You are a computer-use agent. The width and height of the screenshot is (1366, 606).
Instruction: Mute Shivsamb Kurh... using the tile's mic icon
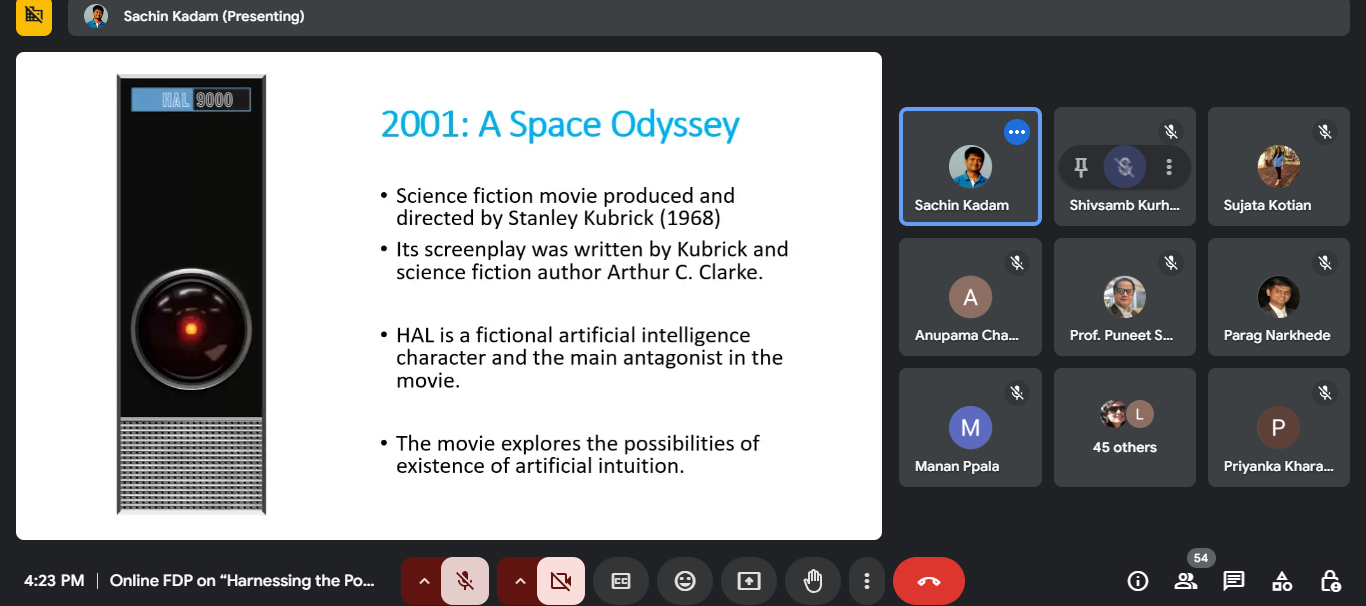pyautogui.click(x=1125, y=167)
